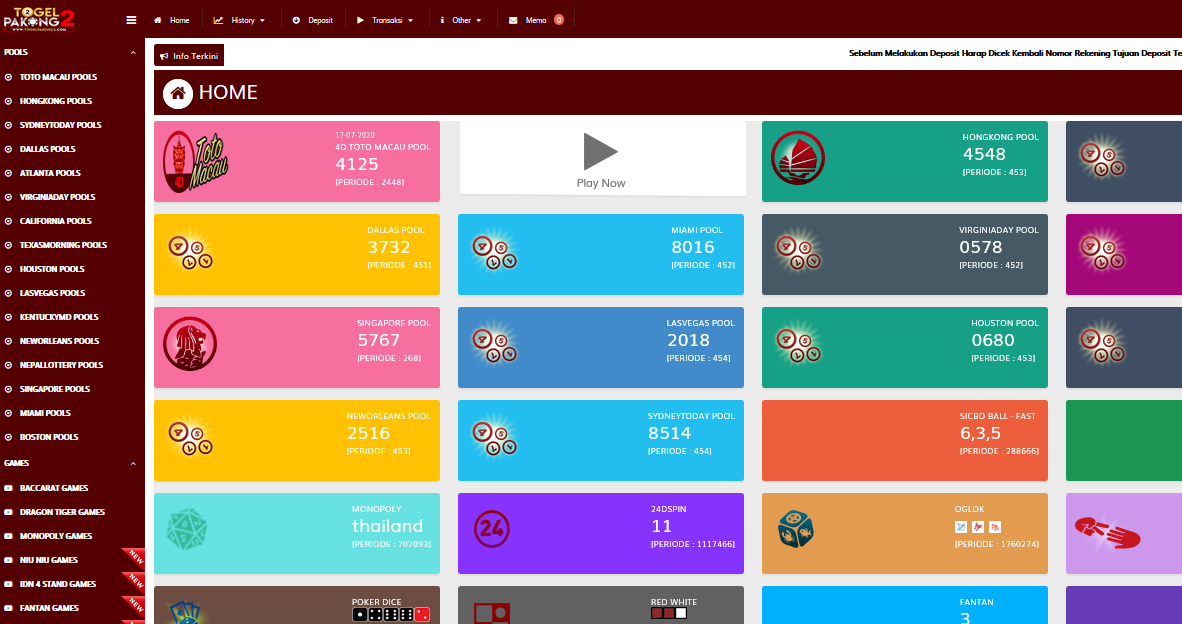Open Baccarat Games in sidebar

point(54,488)
